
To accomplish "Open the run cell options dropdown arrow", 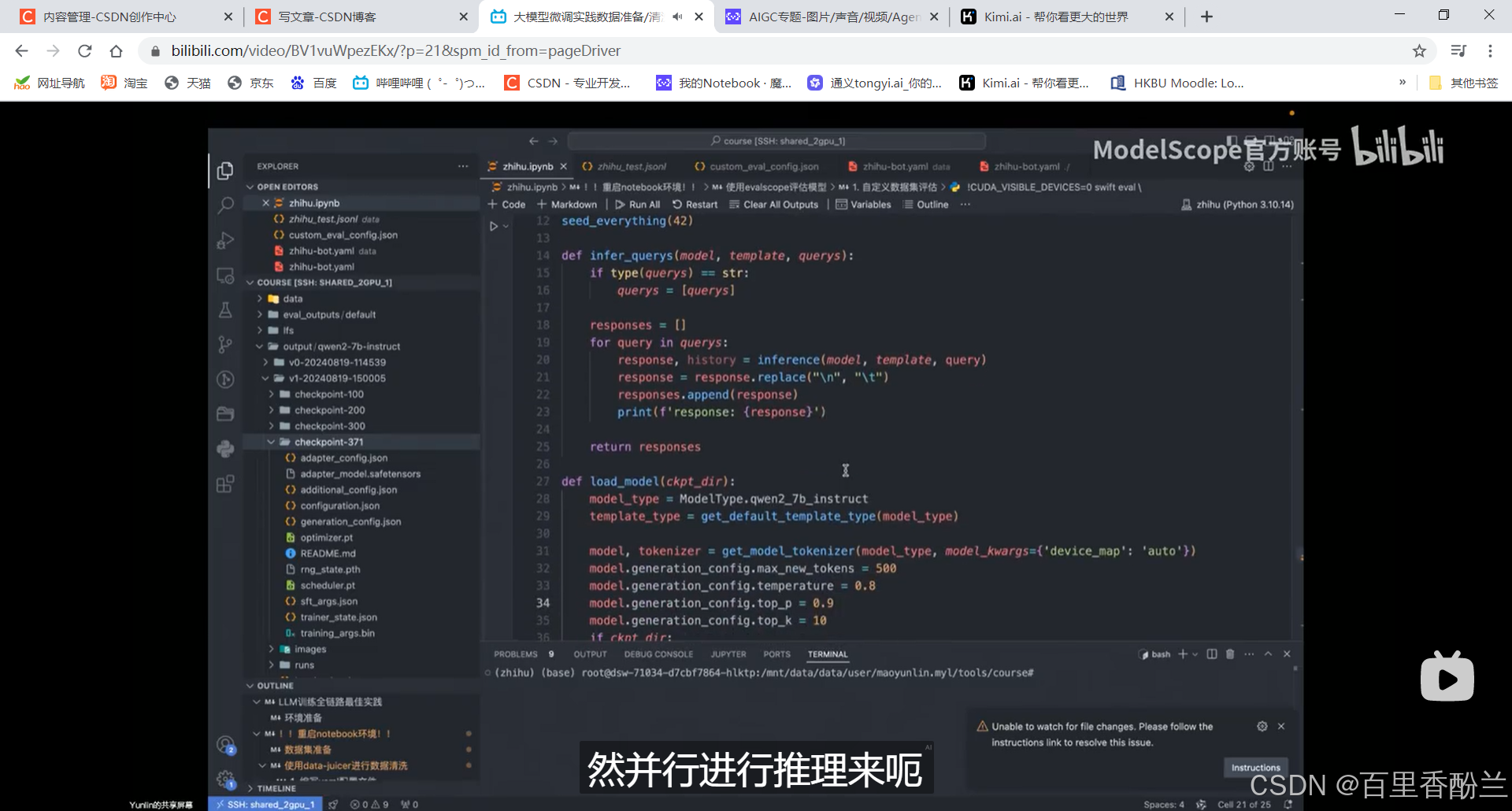I will point(506,226).
